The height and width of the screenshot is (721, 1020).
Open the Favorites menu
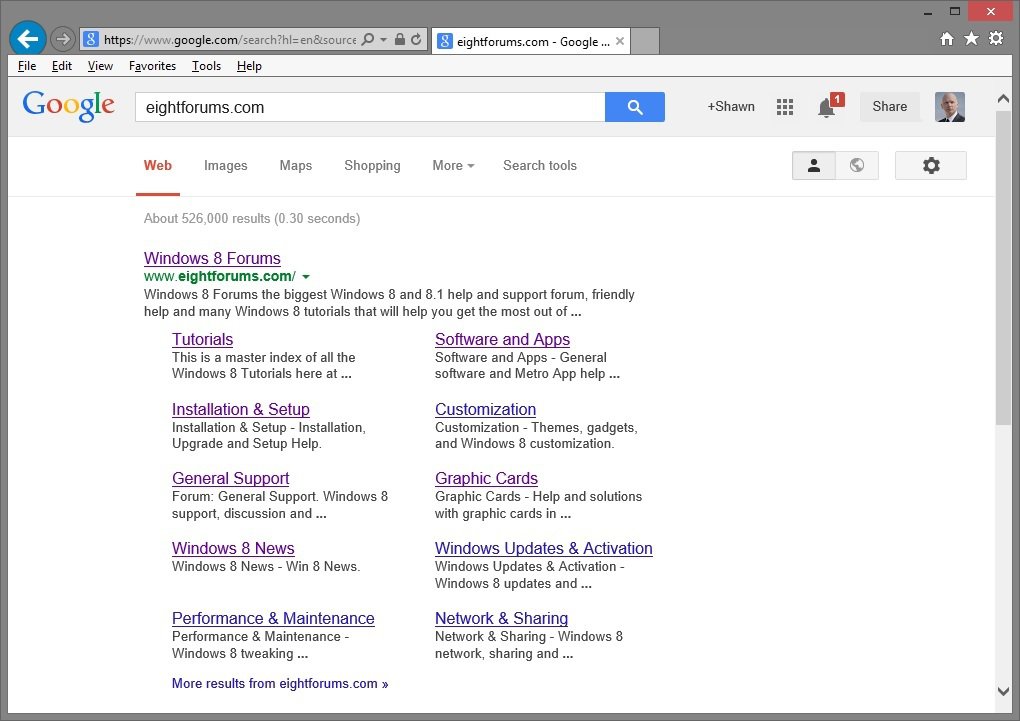(x=152, y=66)
